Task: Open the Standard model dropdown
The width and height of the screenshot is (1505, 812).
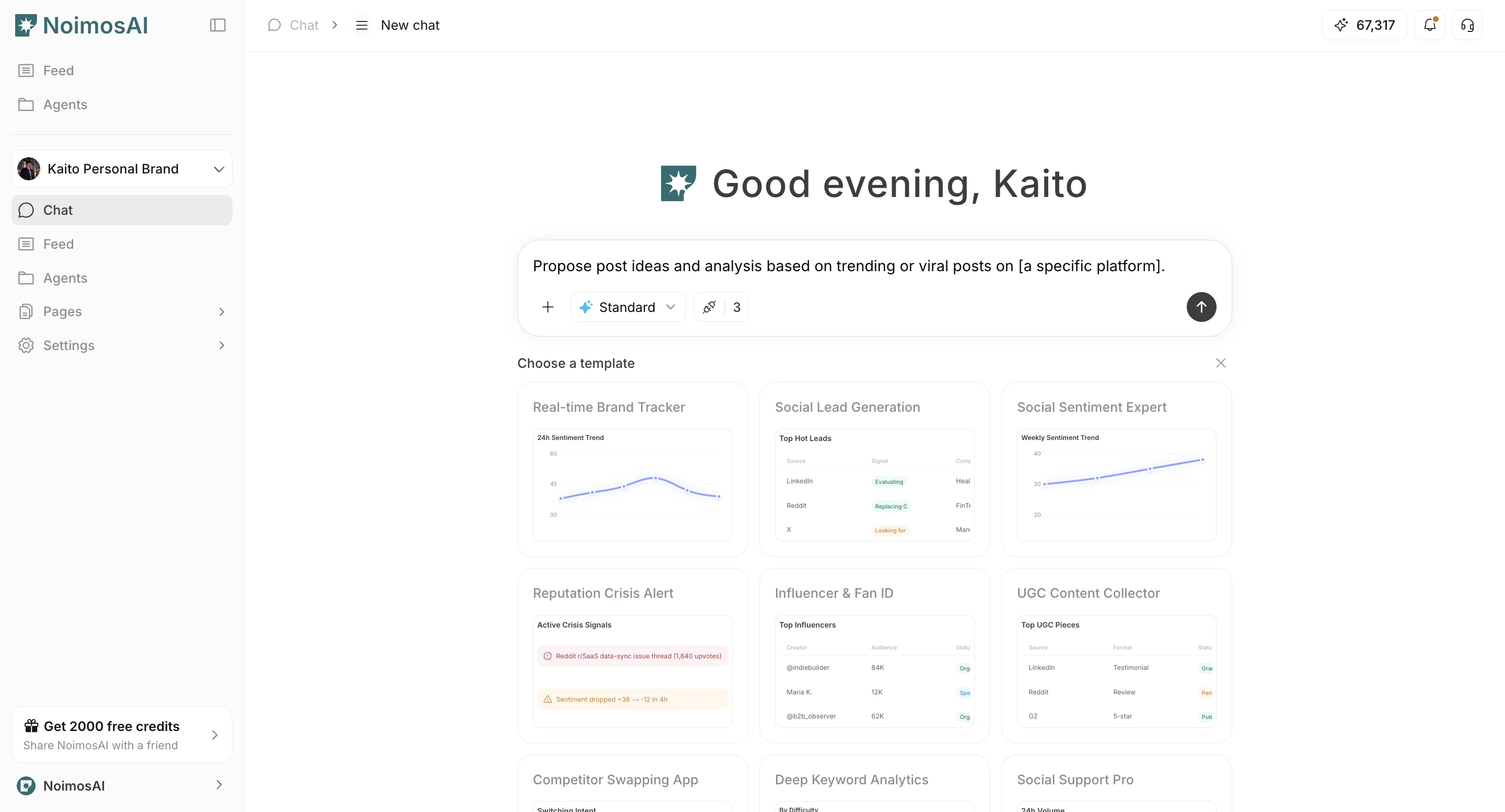Action: [628, 307]
